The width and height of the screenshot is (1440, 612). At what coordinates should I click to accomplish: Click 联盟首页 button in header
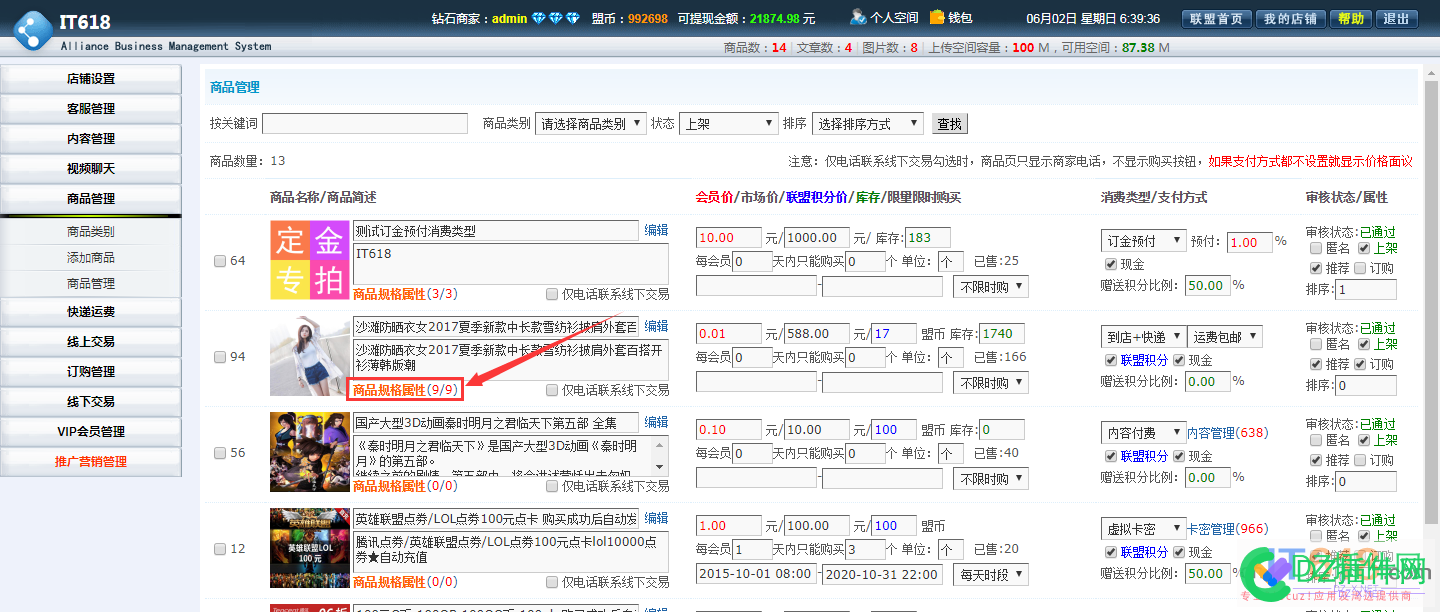(x=1217, y=19)
